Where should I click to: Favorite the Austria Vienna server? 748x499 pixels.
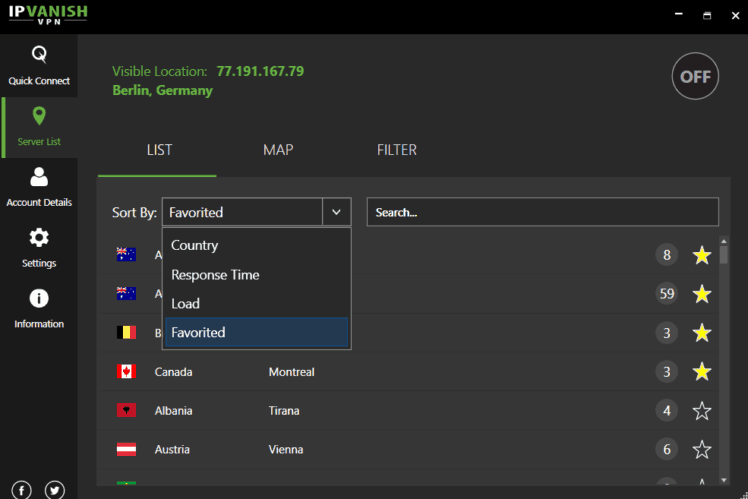pyautogui.click(x=702, y=449)
